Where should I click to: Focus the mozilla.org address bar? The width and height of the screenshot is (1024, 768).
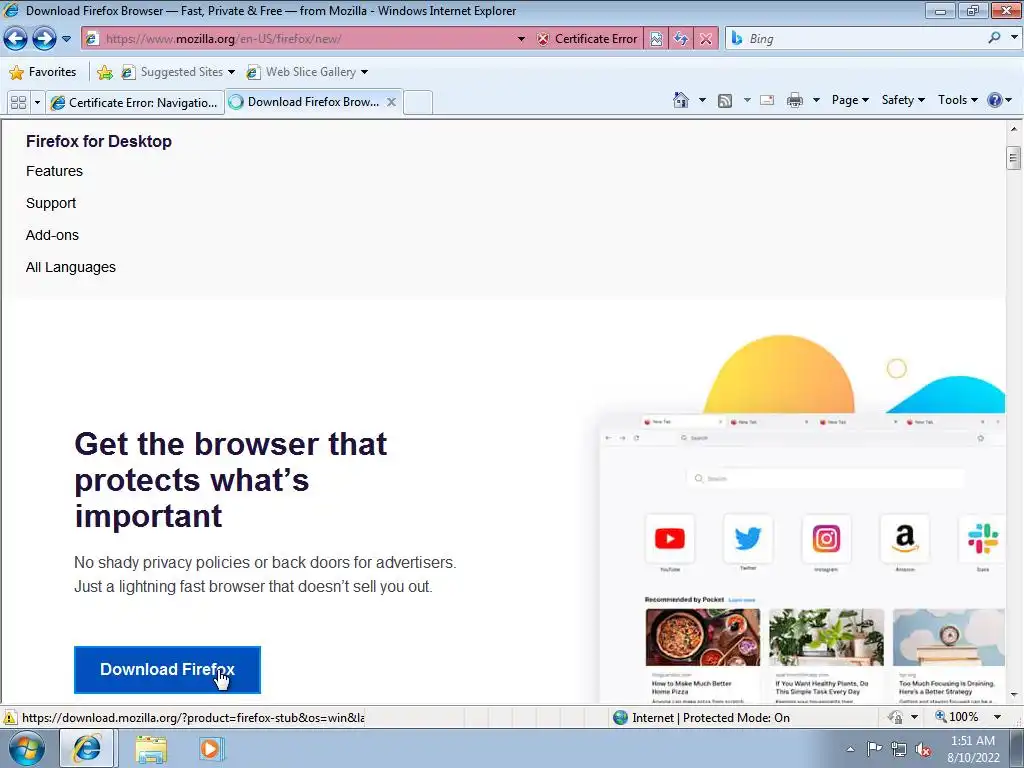(x=307, y=39)
